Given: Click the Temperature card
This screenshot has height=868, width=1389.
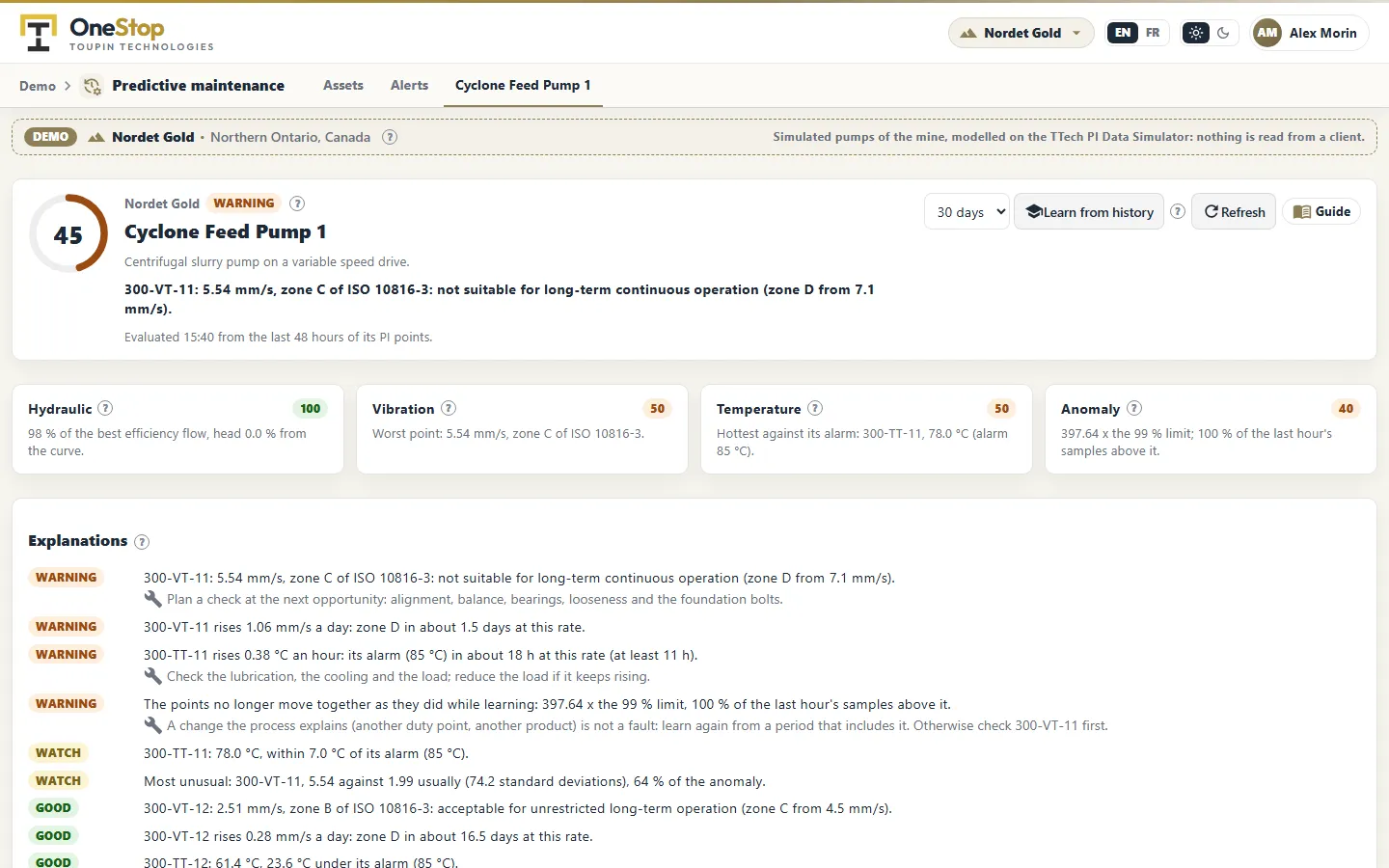Looking at the screenshot, I should click(x=866, y=429).
